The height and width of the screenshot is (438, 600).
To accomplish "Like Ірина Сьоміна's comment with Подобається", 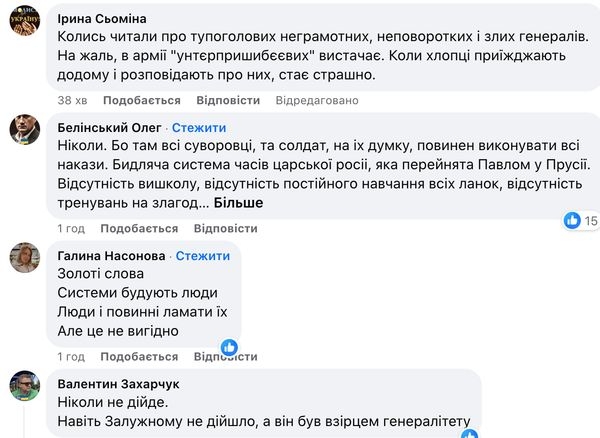I will (141, 101).
